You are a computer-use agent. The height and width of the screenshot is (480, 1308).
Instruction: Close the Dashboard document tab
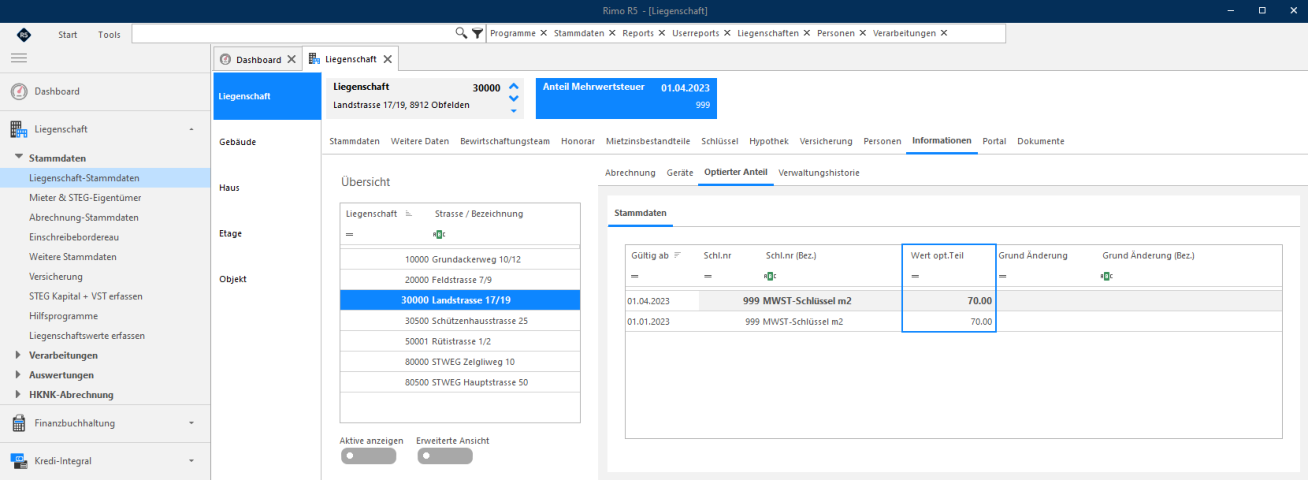pos(291,59)
